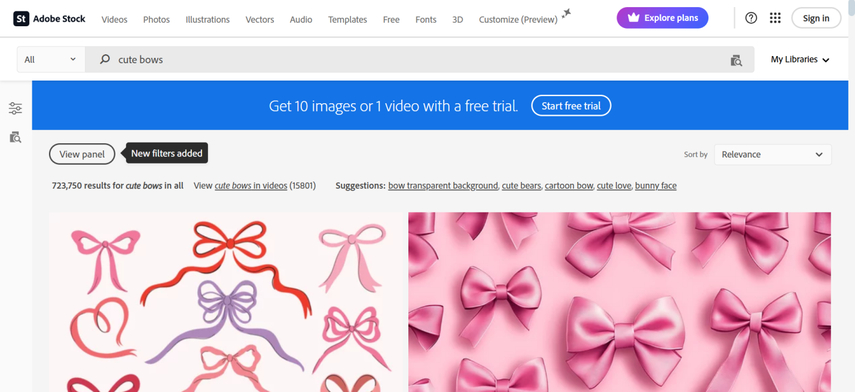Click the Adobe Stock logo icon
This screenshot has height=392, width=855.
click(x=21, y=19)
